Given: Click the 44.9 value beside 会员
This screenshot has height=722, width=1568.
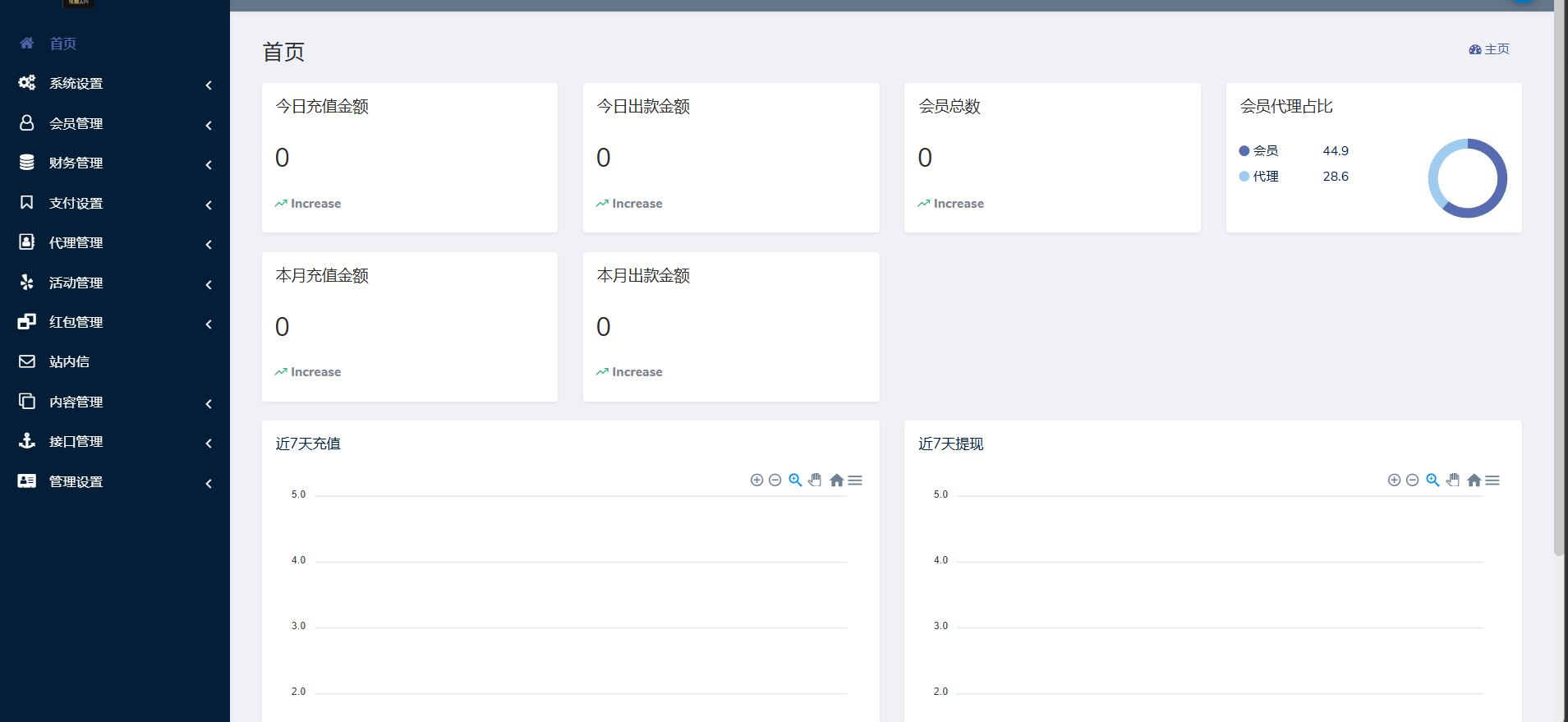Looking at the screenshot, I should 1336,151.
